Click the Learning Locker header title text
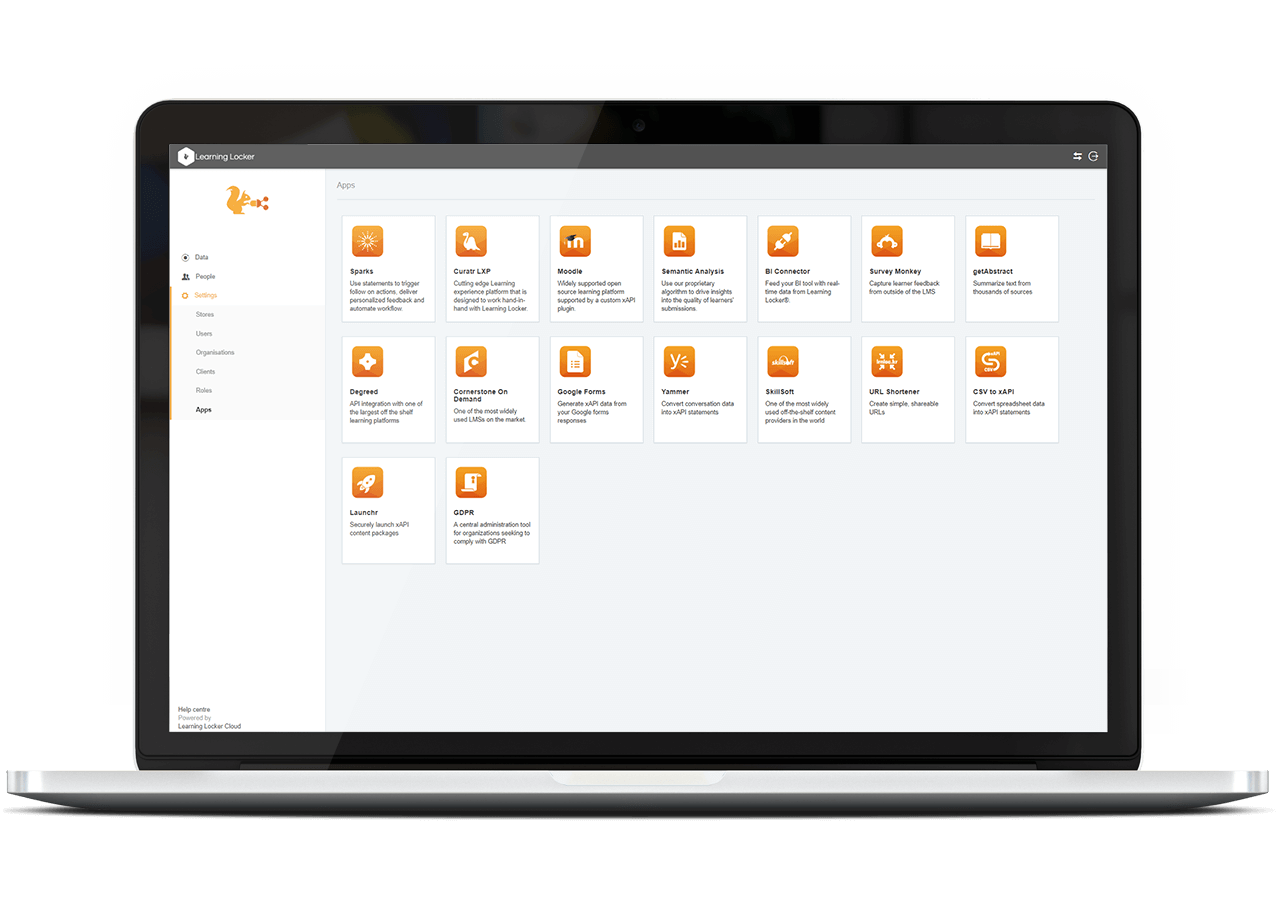Image resolution: width=1280 pixels, height=900 pixels. (x=225, y=157)
